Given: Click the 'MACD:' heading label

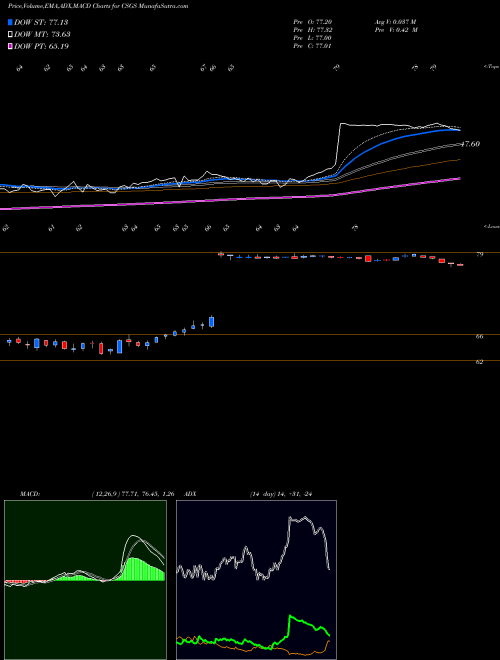Looking at the screenshot, I should pyautogui.click(x=30, y=494).
